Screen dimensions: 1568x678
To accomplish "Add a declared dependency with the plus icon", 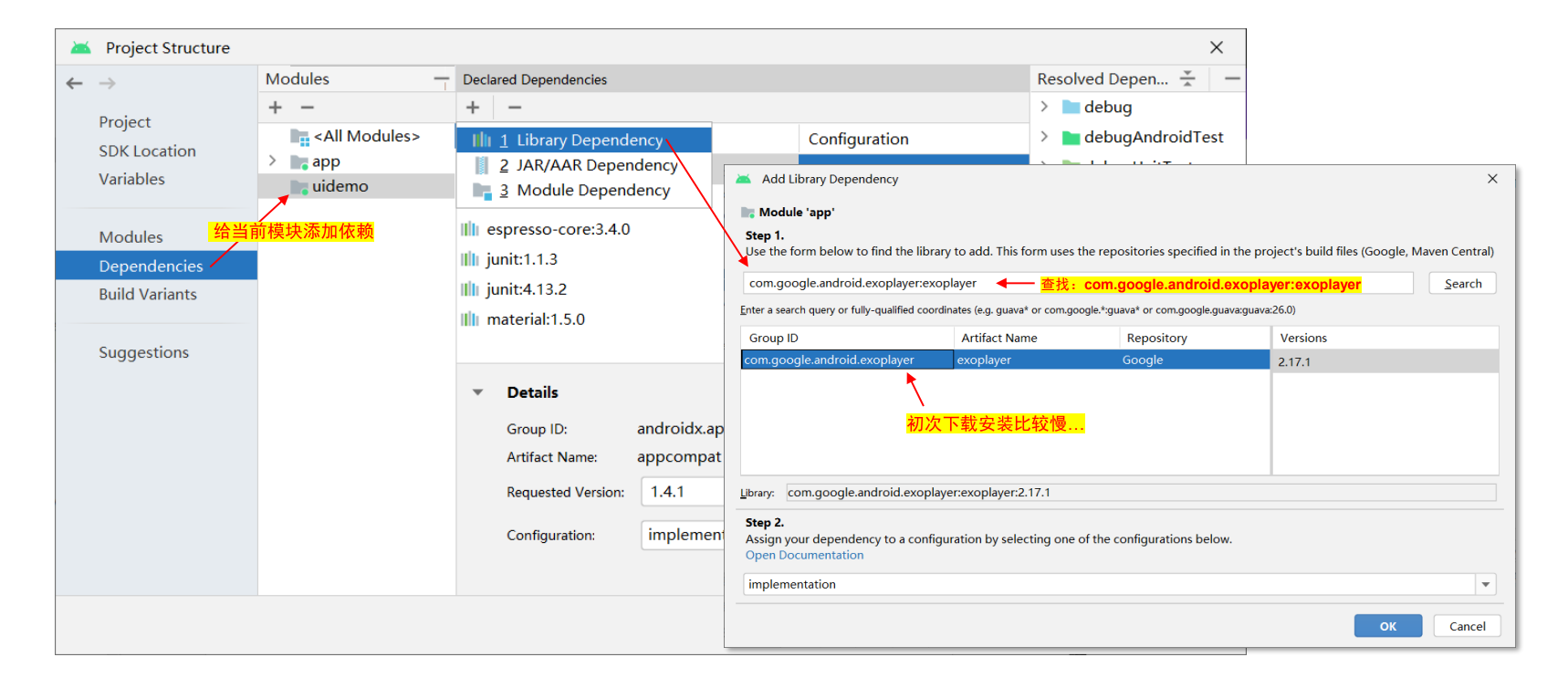I will tap(473, 108).
